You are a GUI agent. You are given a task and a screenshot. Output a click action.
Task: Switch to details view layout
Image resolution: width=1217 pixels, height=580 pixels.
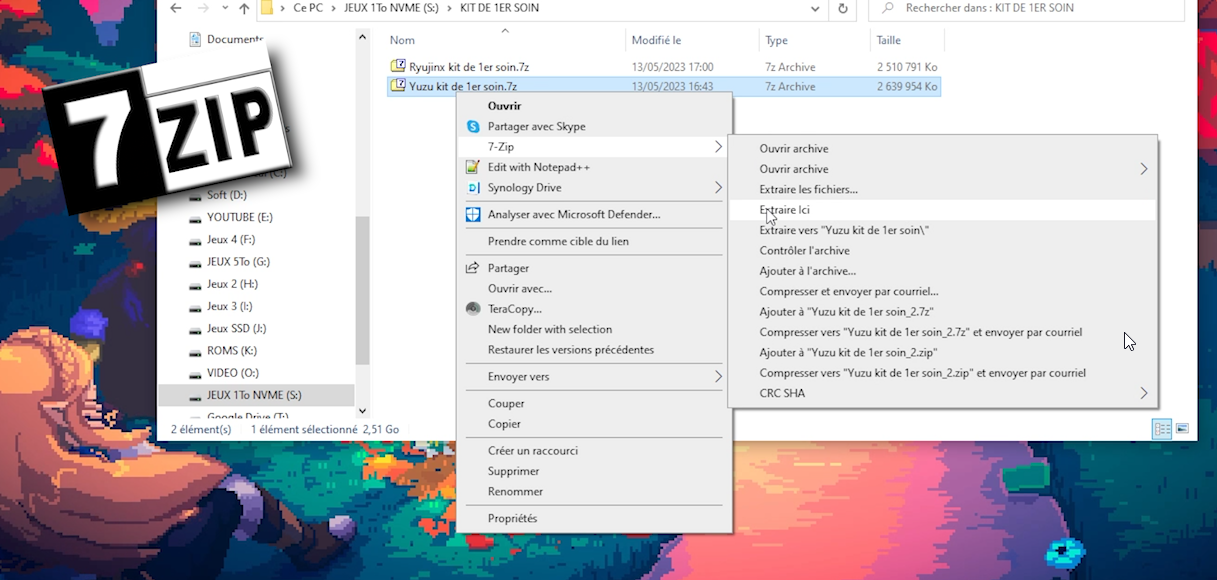click(x=1161, y=429)
